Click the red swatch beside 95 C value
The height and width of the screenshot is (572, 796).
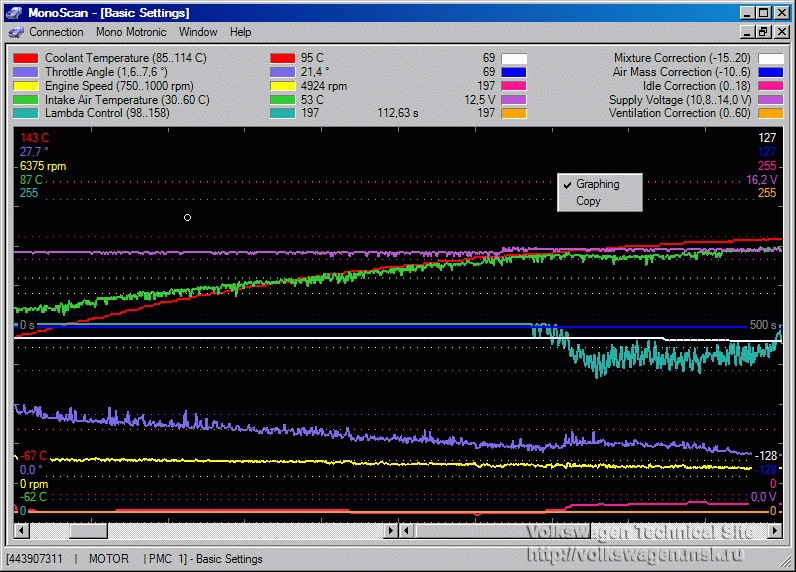282,58
